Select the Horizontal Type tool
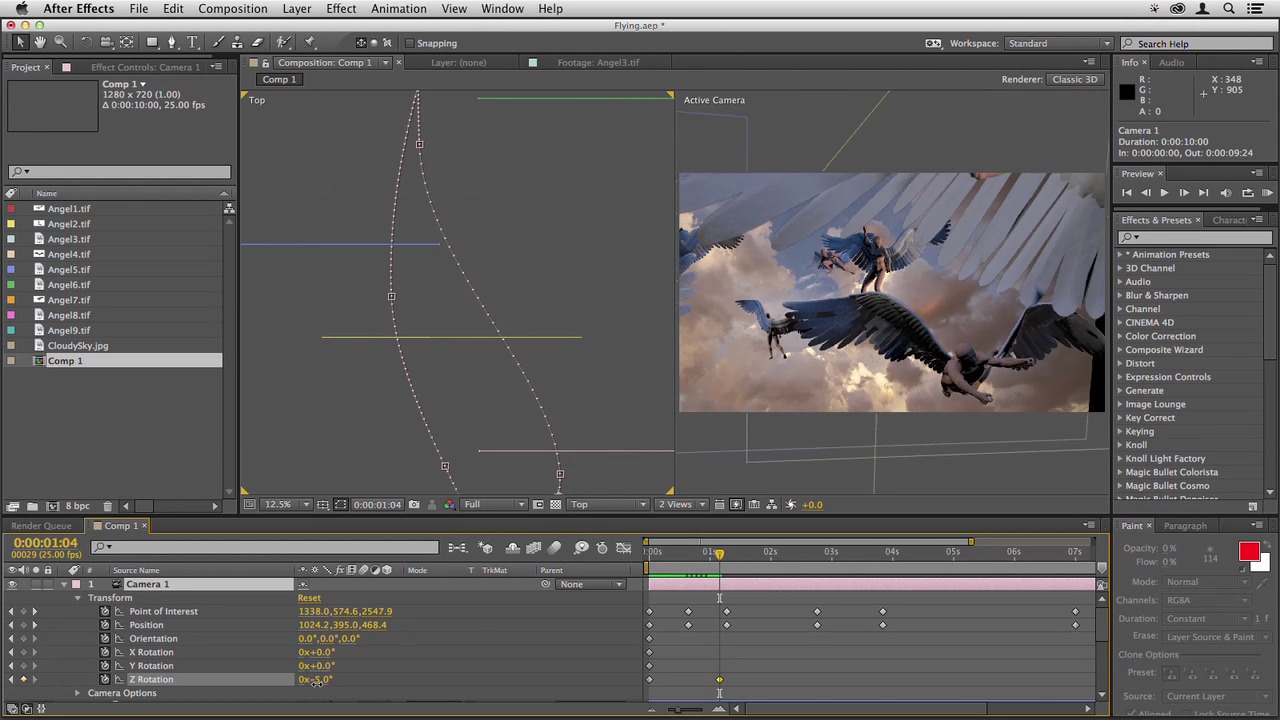 point(192,42)
